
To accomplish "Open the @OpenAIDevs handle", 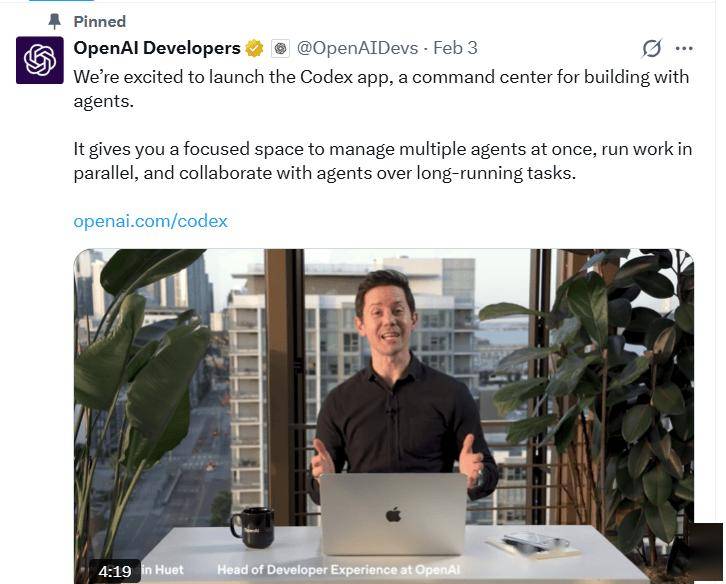I will point(357,48).
